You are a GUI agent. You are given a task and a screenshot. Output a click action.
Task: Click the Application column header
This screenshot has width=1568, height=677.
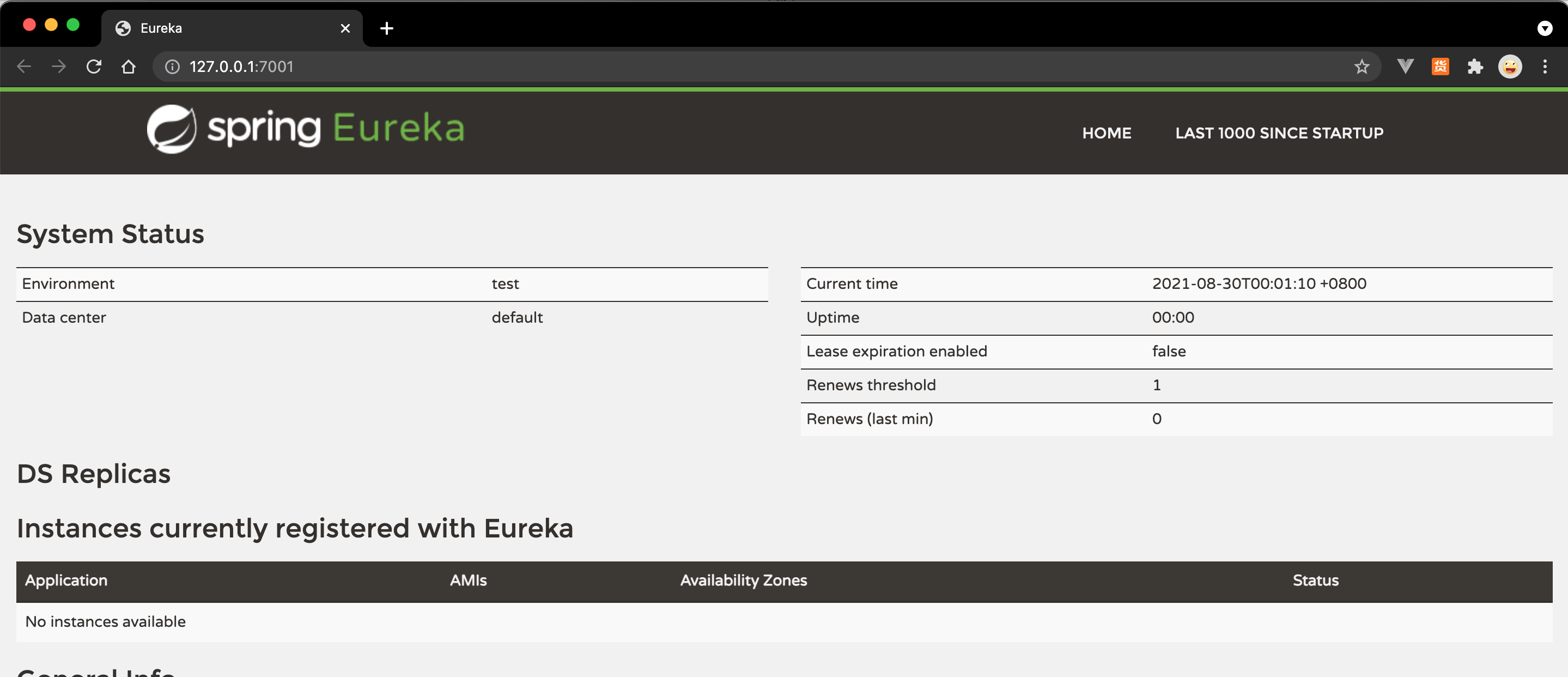(66, 580)
